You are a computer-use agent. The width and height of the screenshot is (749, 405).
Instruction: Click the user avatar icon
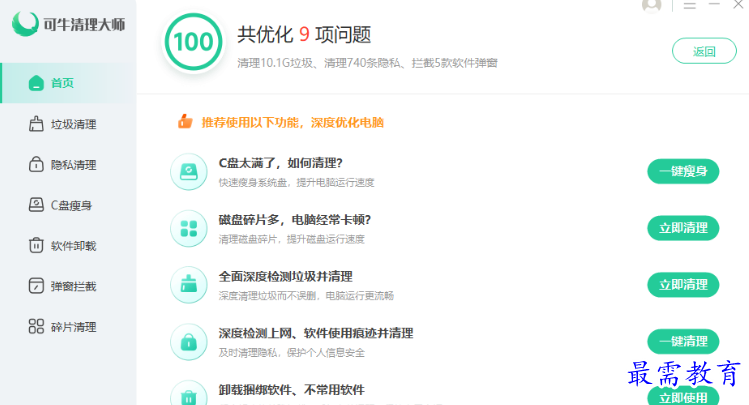tap(652, 5)
